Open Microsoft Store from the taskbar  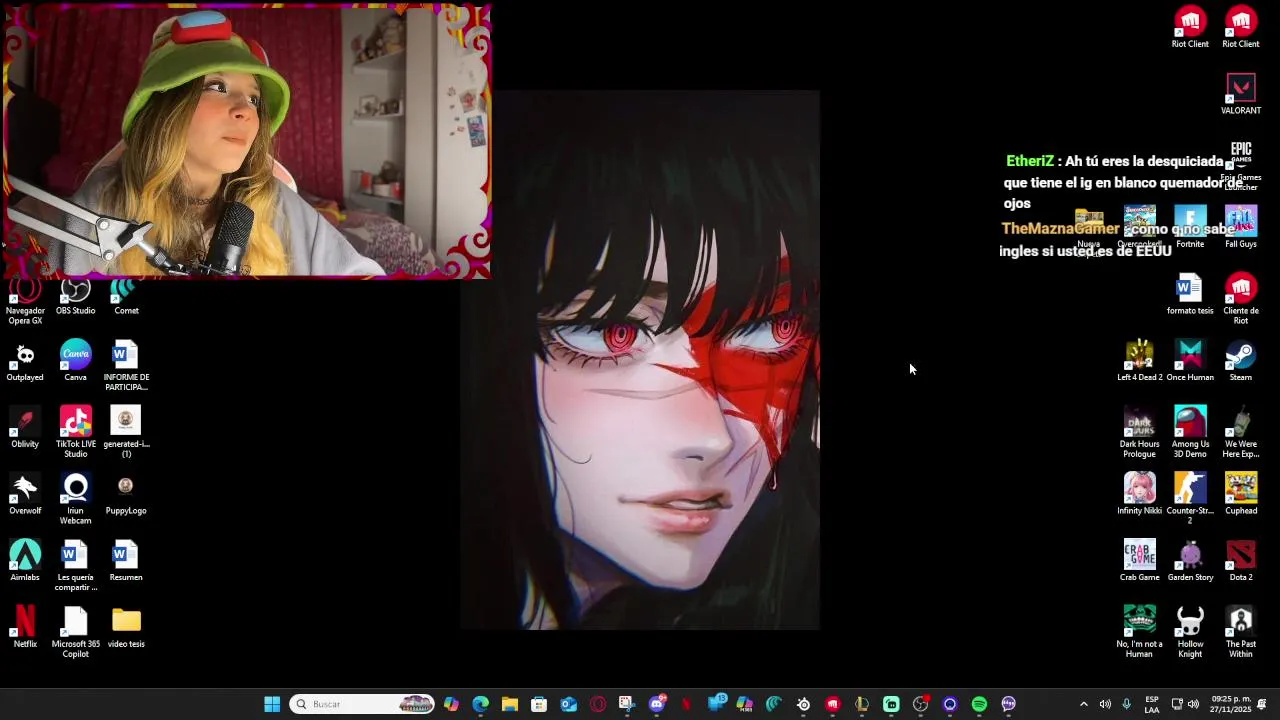pyautogui.click(x=539, y=704)
